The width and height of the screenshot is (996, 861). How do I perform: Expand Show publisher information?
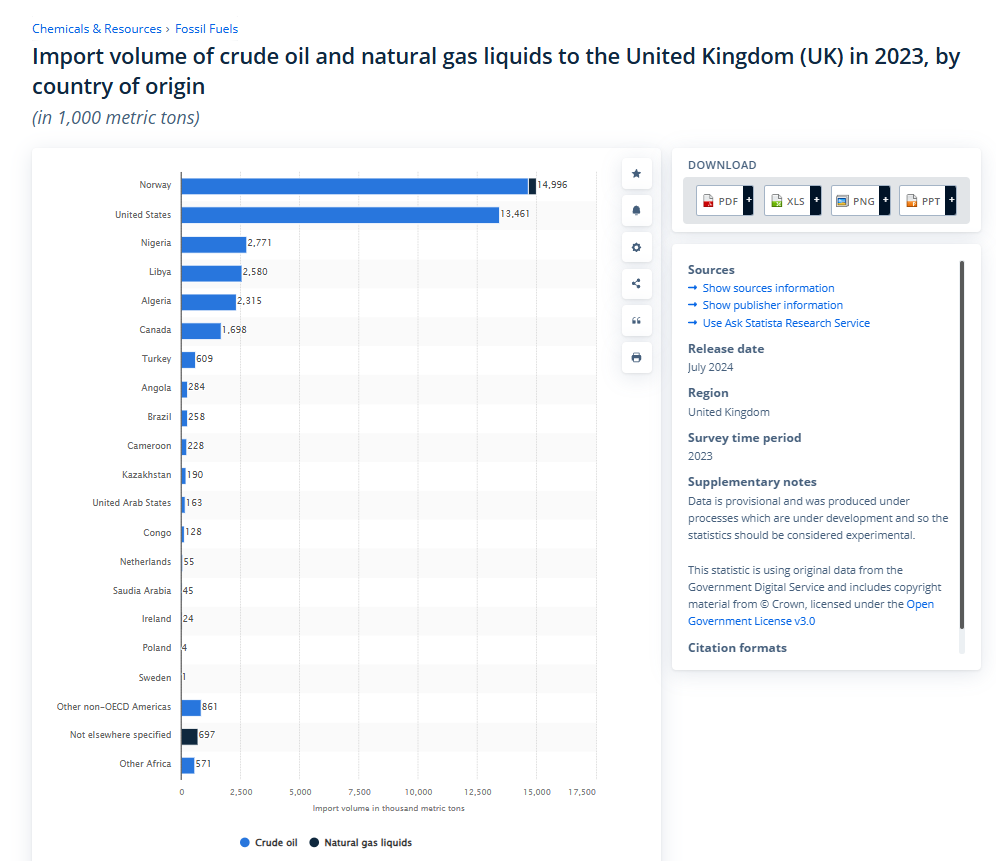772,305
